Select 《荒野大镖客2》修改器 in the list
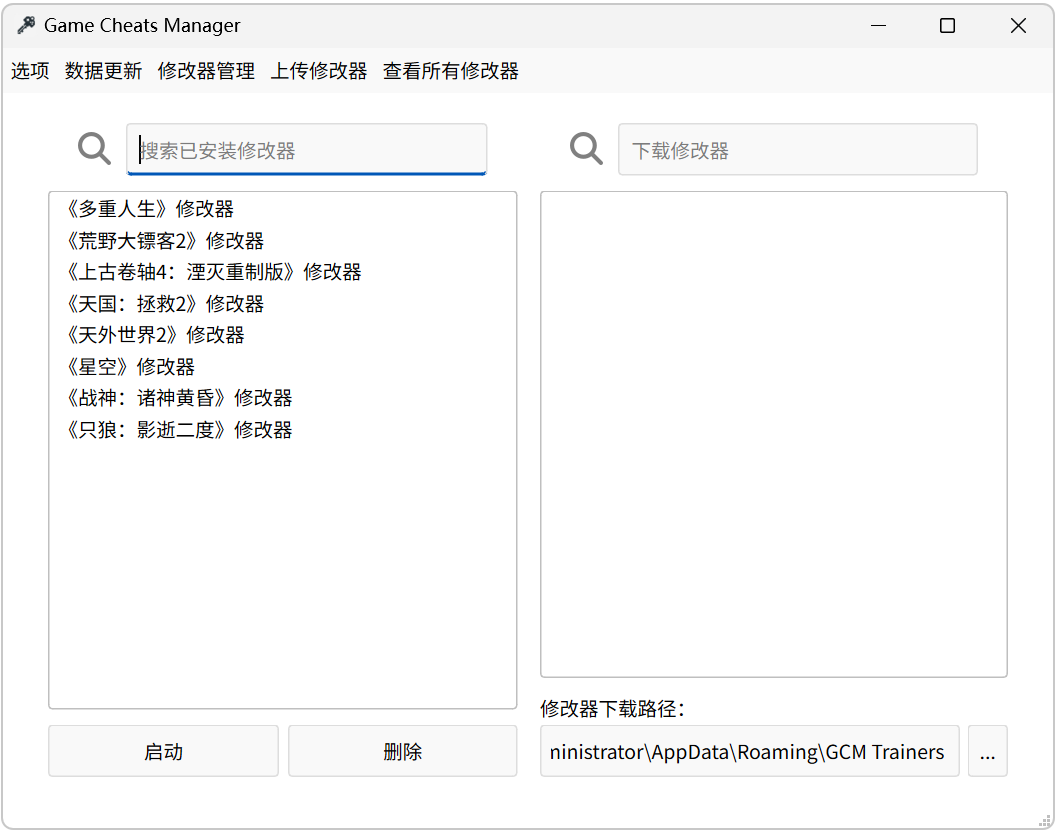 click(283, 241)
